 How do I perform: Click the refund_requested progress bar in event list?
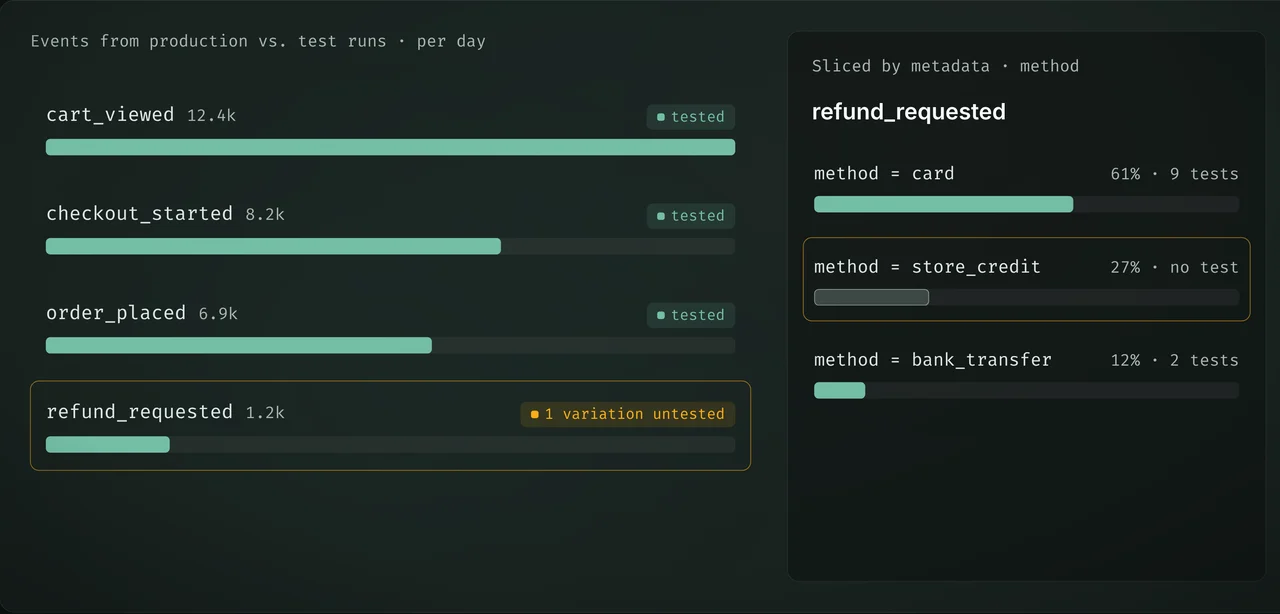point(390,444)
